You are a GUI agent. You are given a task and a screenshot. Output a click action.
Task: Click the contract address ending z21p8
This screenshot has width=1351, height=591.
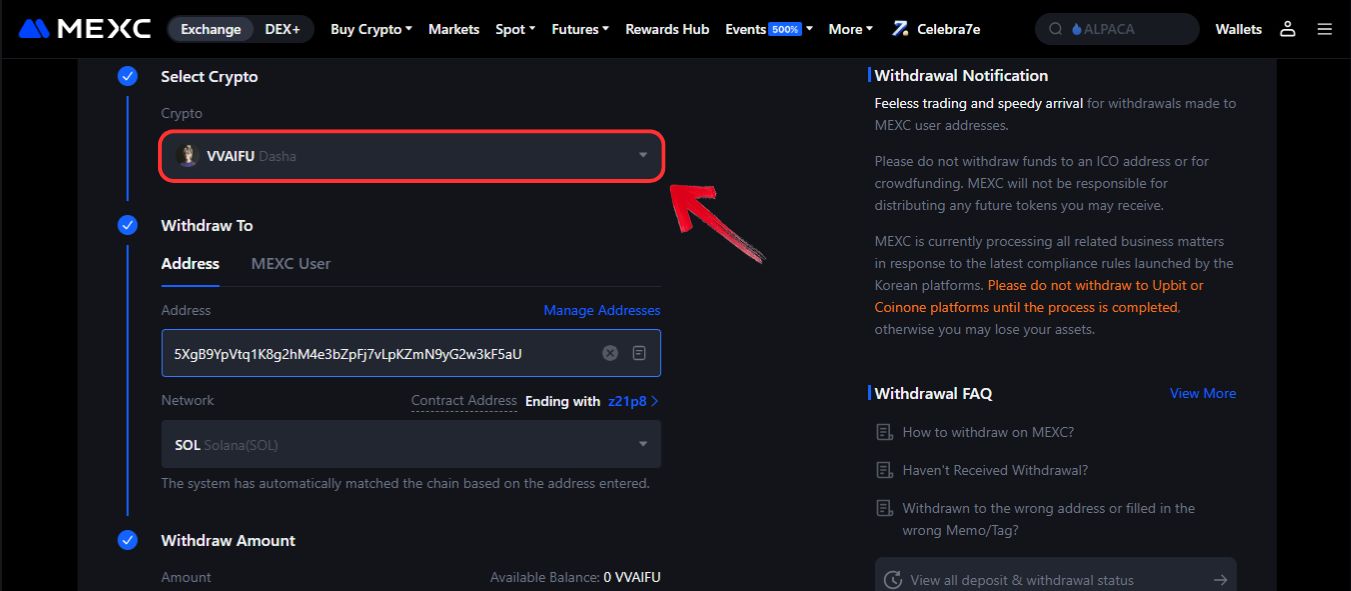click(634, 401)
